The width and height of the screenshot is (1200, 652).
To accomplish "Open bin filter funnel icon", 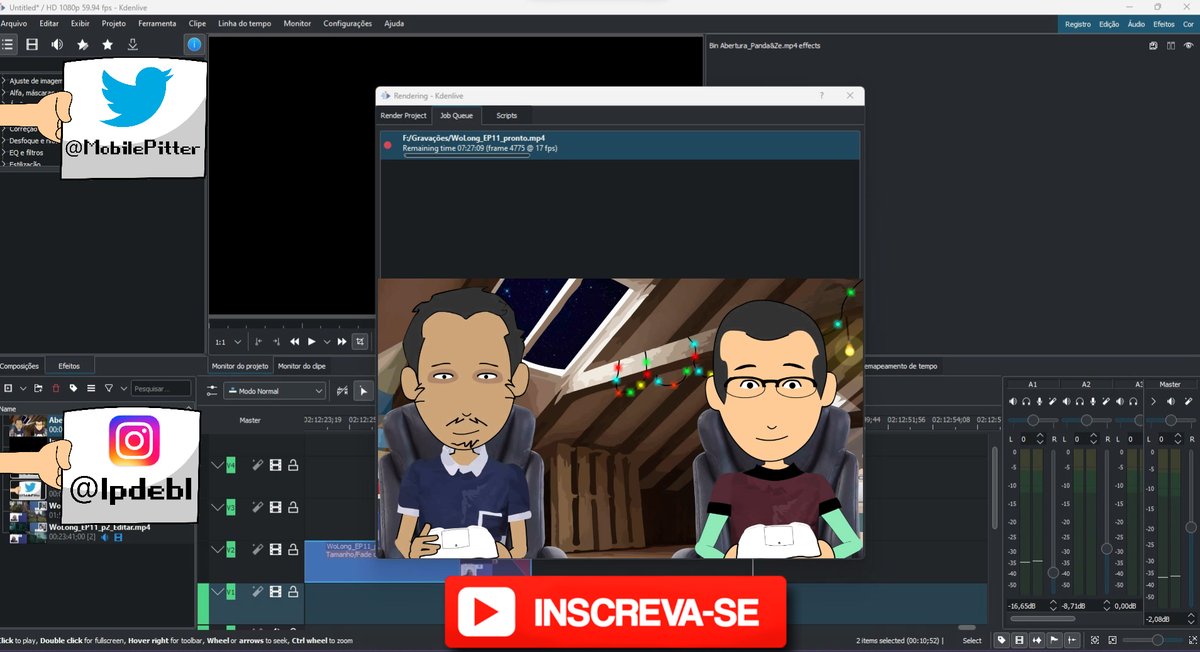I will point(109,388).
